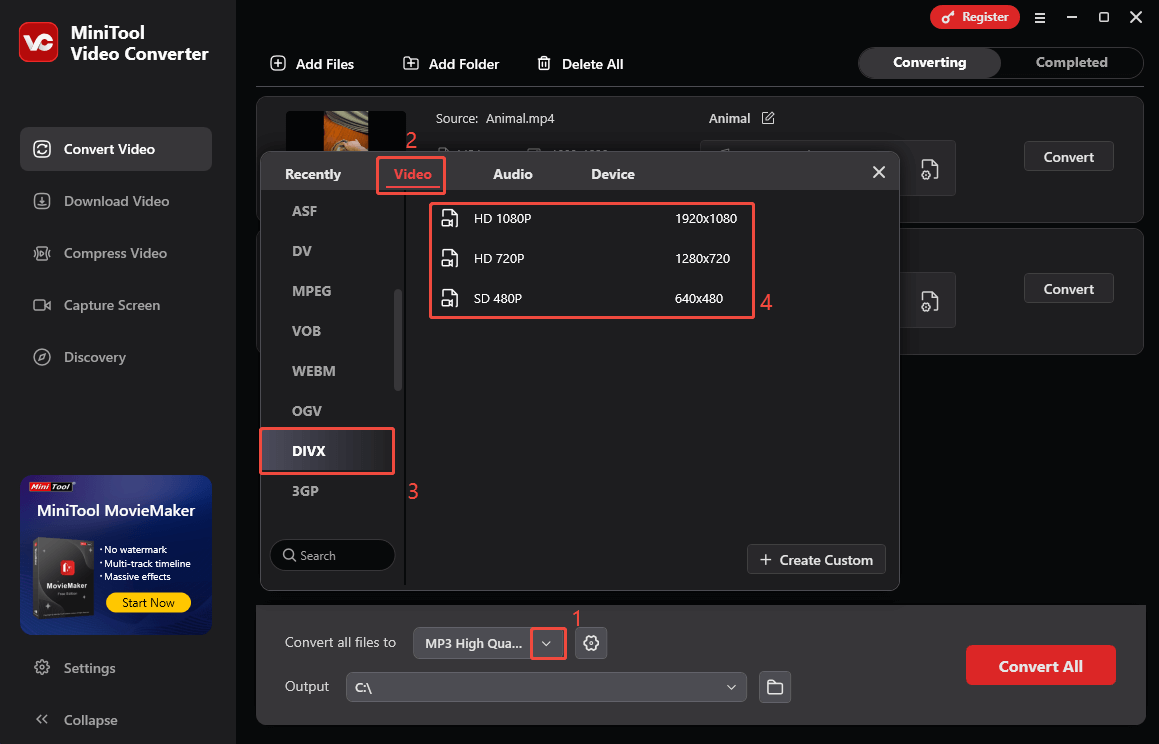Screen dimensions: 1159x744
Task: Switch to the Compress Video tool
Action: (x=115, y=252)
